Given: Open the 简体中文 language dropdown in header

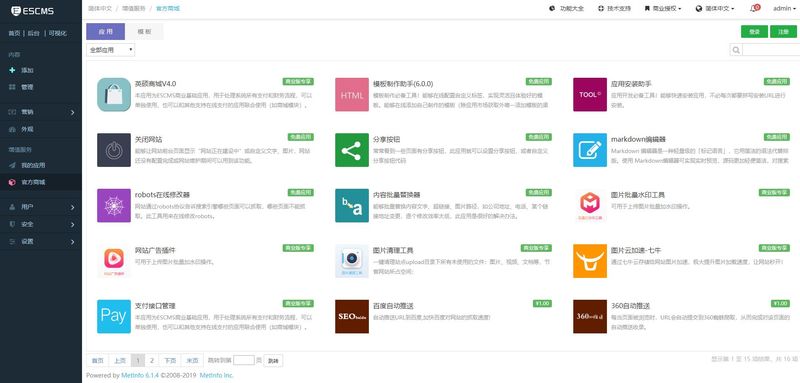Looking at the screenshot, I should pos(715,9).
